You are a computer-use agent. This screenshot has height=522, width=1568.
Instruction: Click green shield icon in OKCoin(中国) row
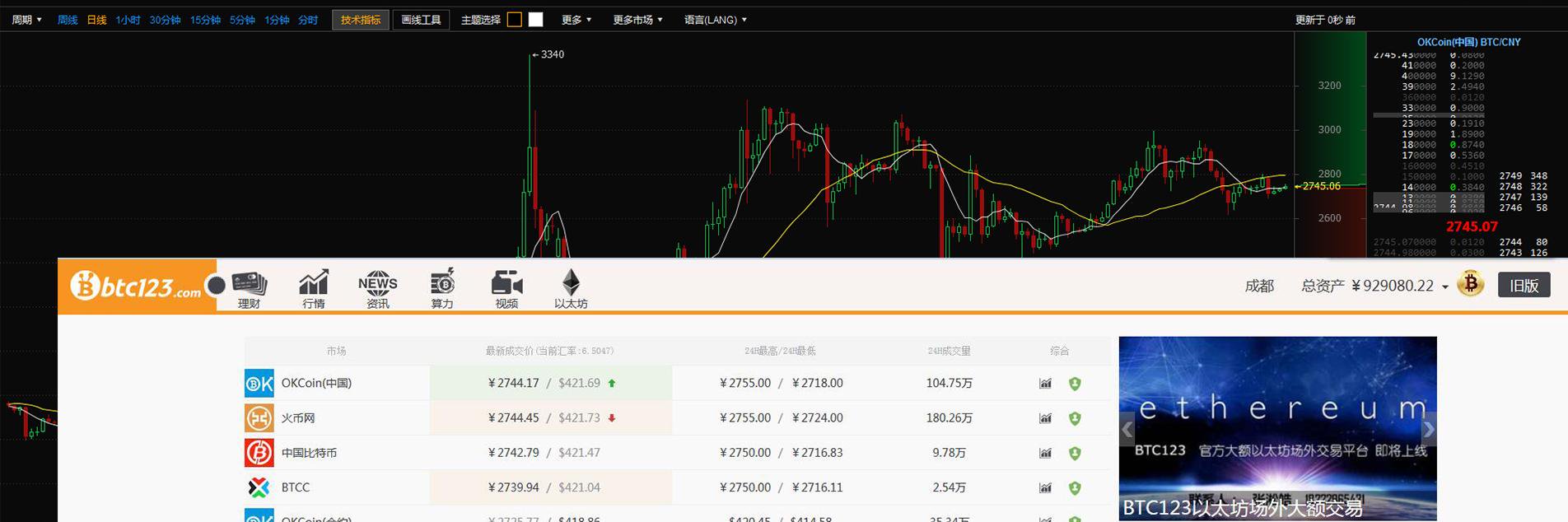1075,384
